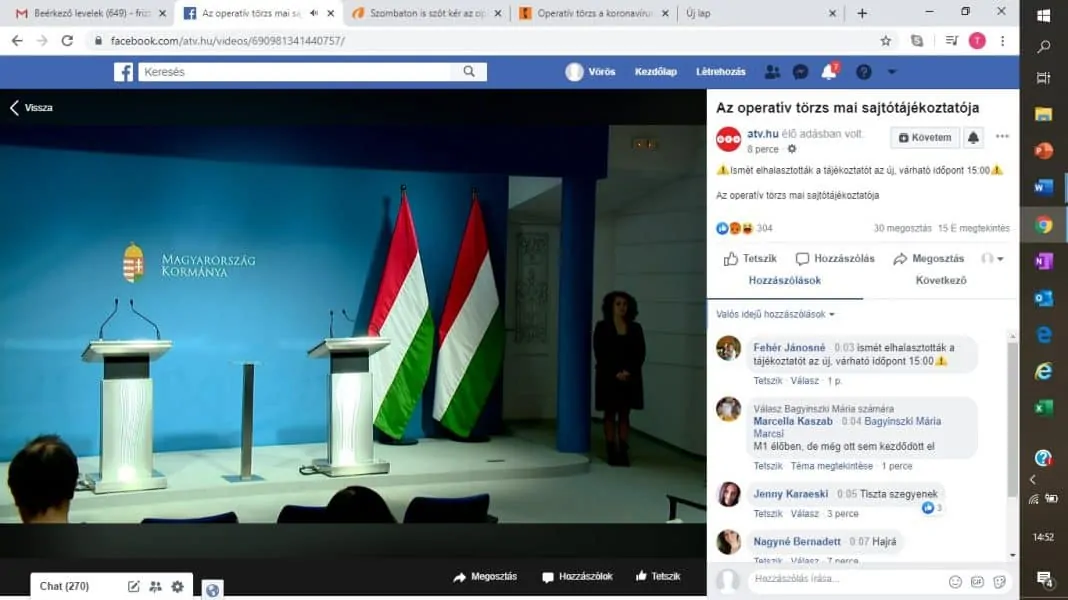
Task: Open three-dot options menu of the post
Action: click(x=1002, y=138)
